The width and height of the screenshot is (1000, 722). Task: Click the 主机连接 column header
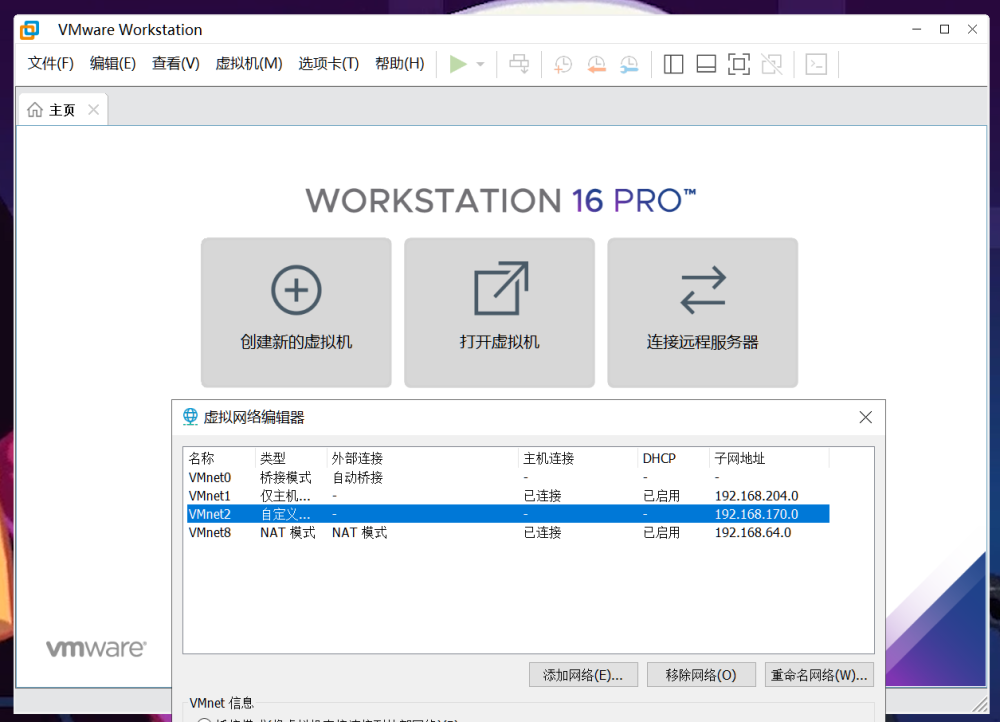578,458
